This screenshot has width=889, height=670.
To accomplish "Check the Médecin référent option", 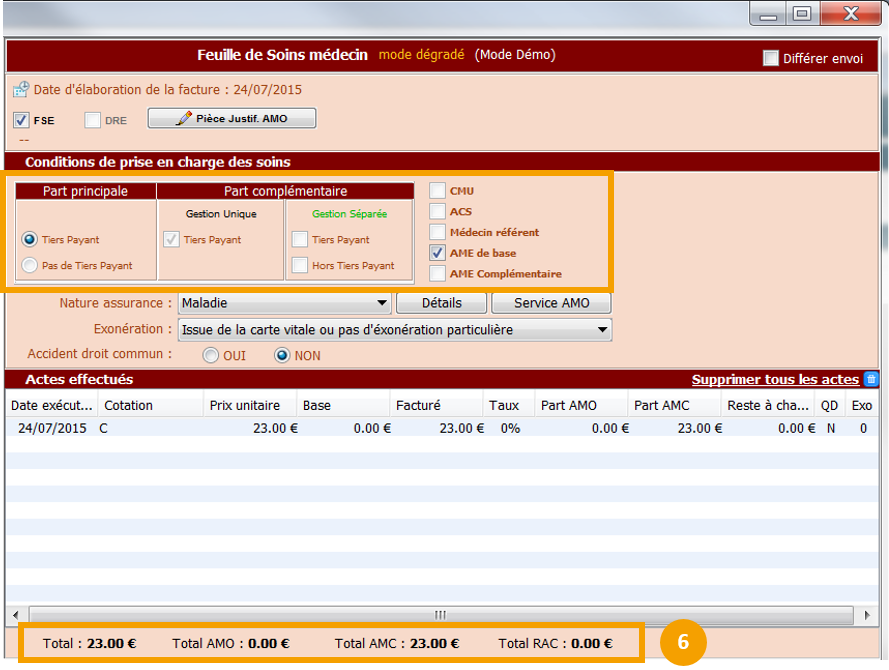I will click(x=437, y=232).
